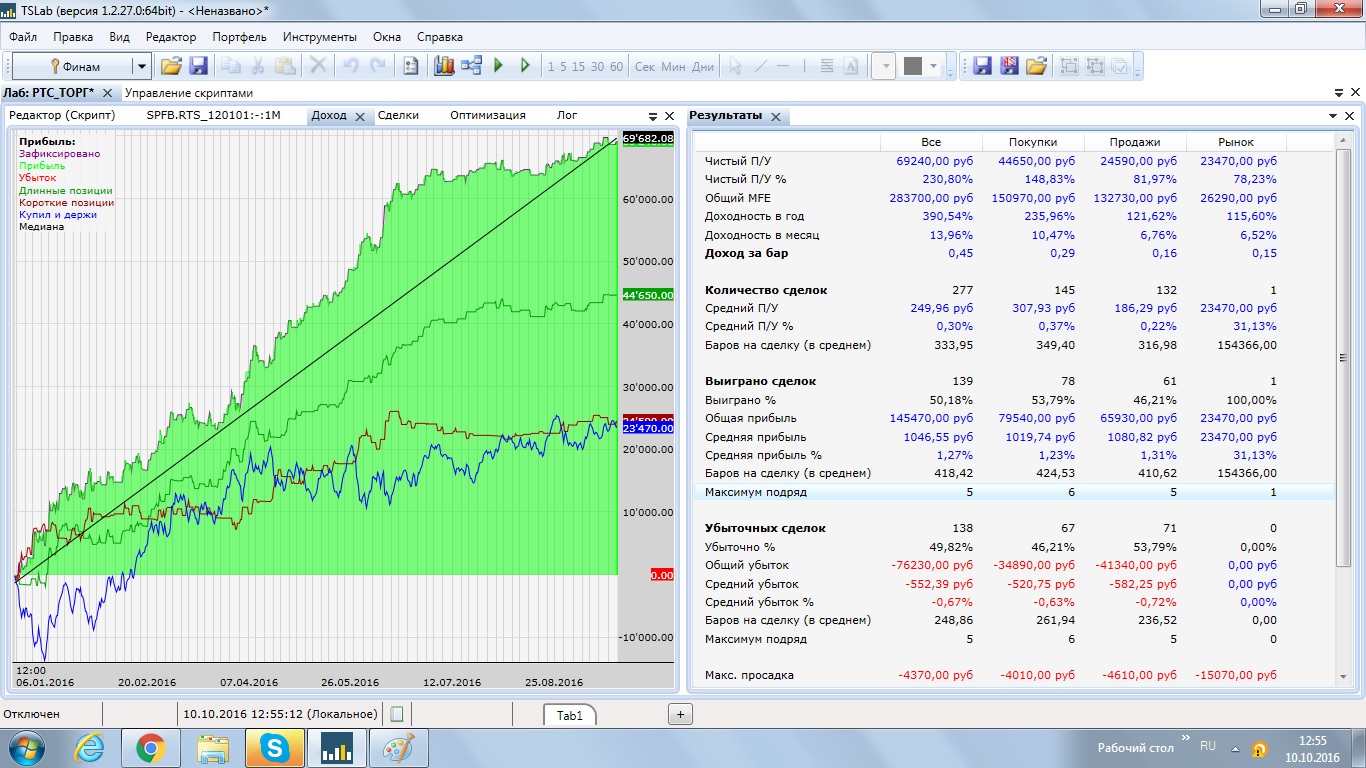Open Skype from the Windows taskbar
Image resolution: width=1366 pixels, height=768 pixels.
pos(273,748)
